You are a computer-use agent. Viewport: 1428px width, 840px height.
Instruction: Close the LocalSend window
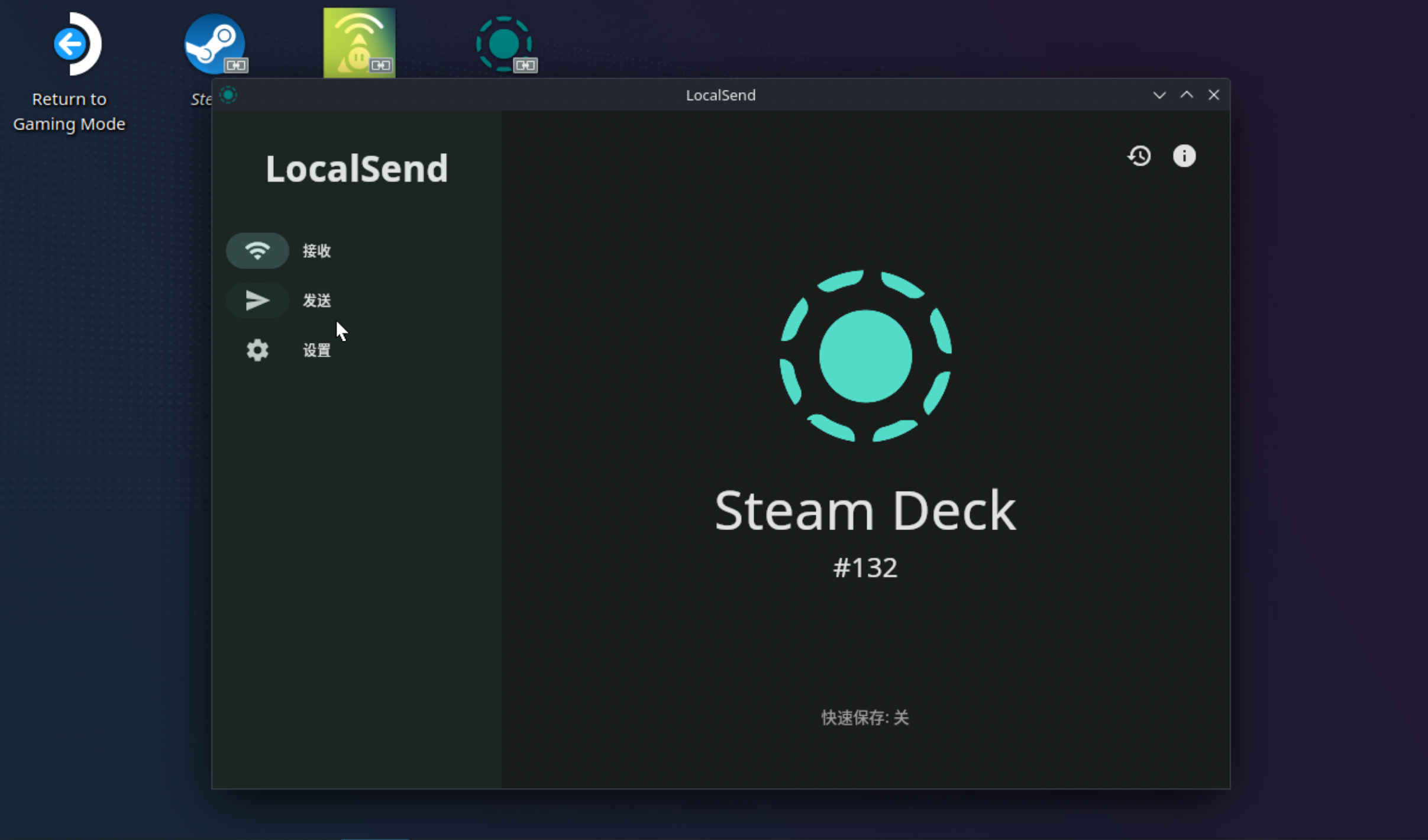[x=1214, y=95]
